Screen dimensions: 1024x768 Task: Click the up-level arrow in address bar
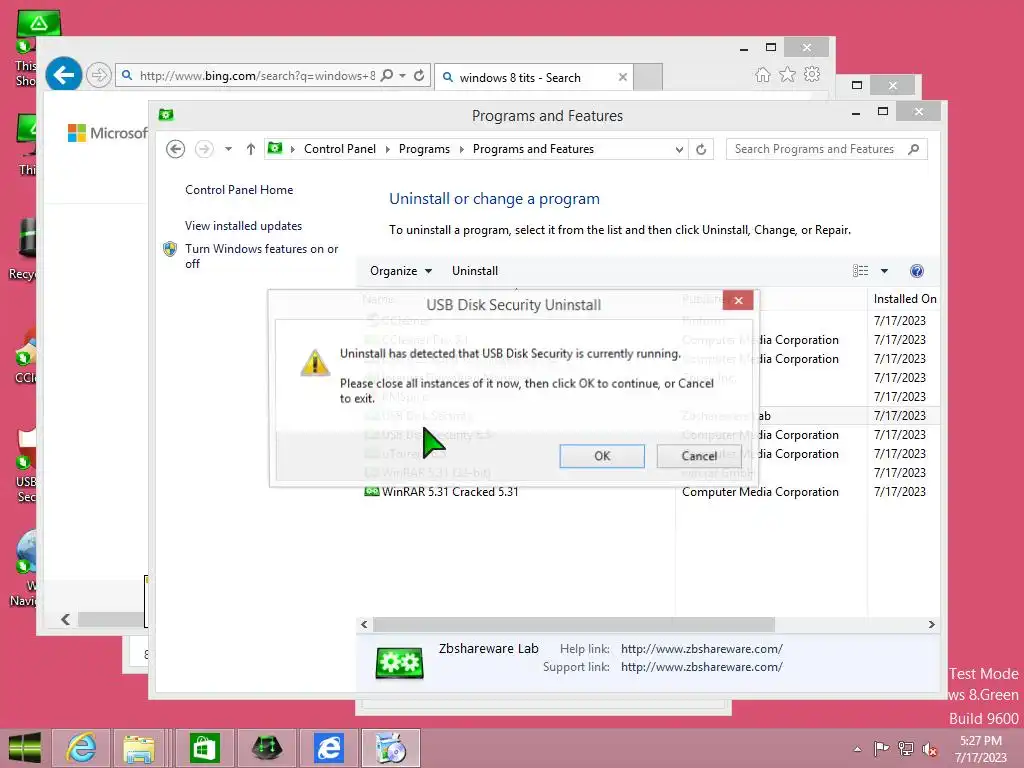(251, 149)
